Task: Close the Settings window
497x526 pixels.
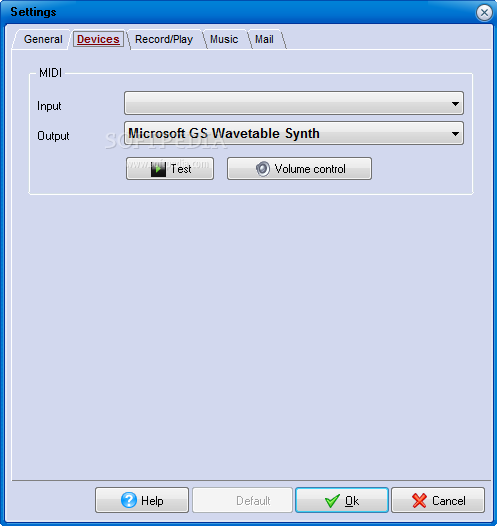Action: coord(484,13)
